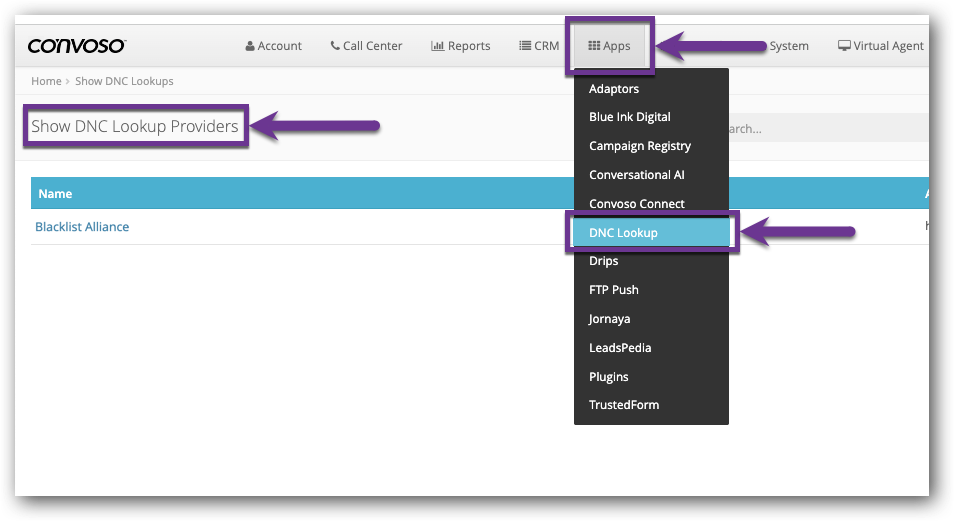The image size is (954, 521).
Task: Select Blue Ink Digital menu entry
Action: (651, 117)
